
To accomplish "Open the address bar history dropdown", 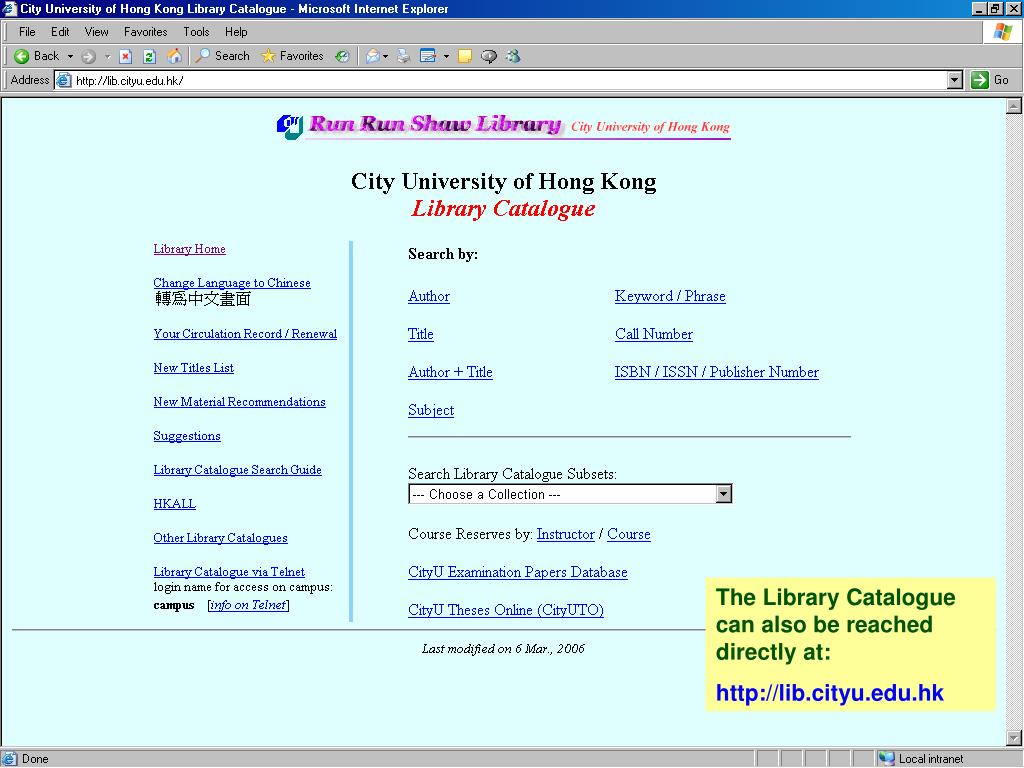I will (955, 80).
